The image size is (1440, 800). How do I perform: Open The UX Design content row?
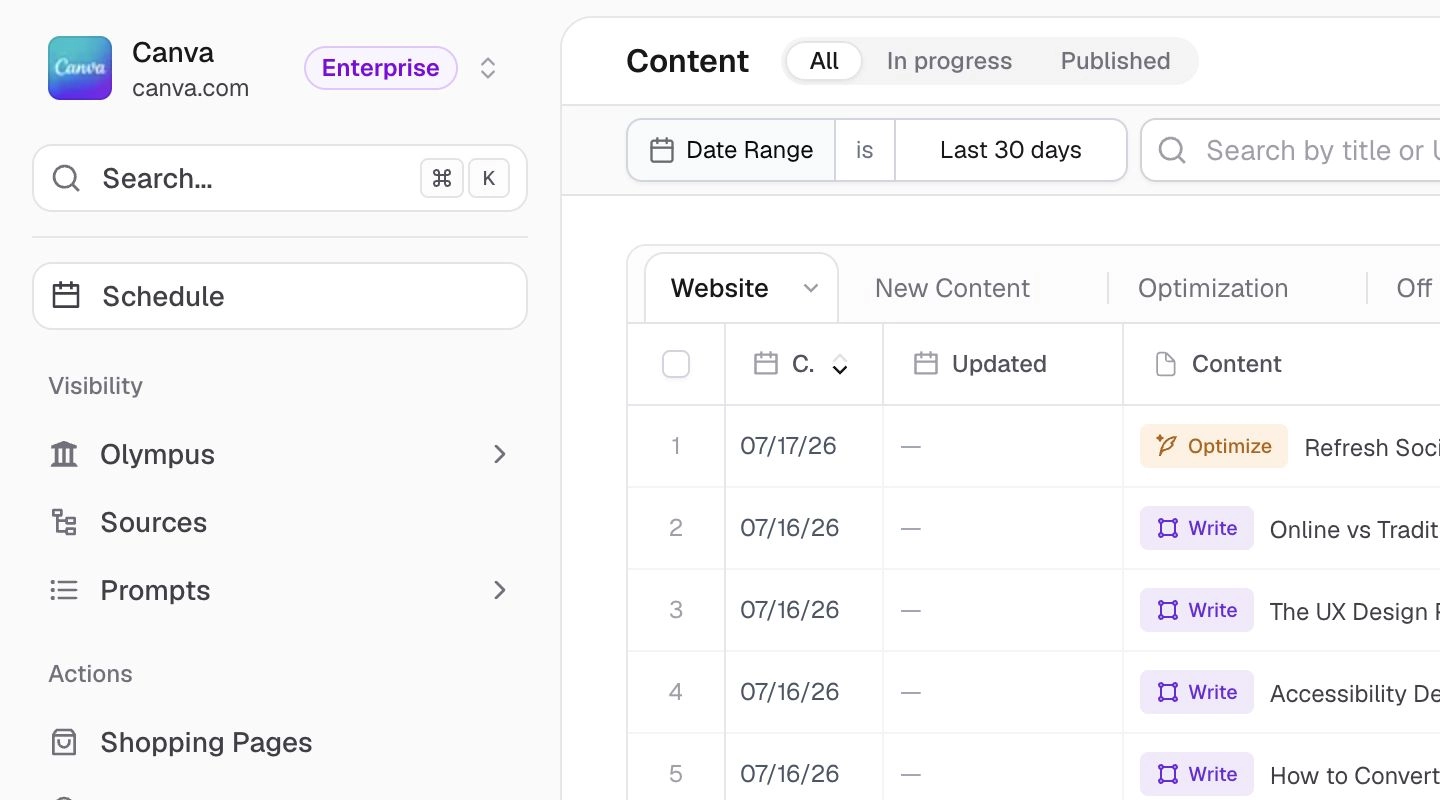click(1354, 611)
